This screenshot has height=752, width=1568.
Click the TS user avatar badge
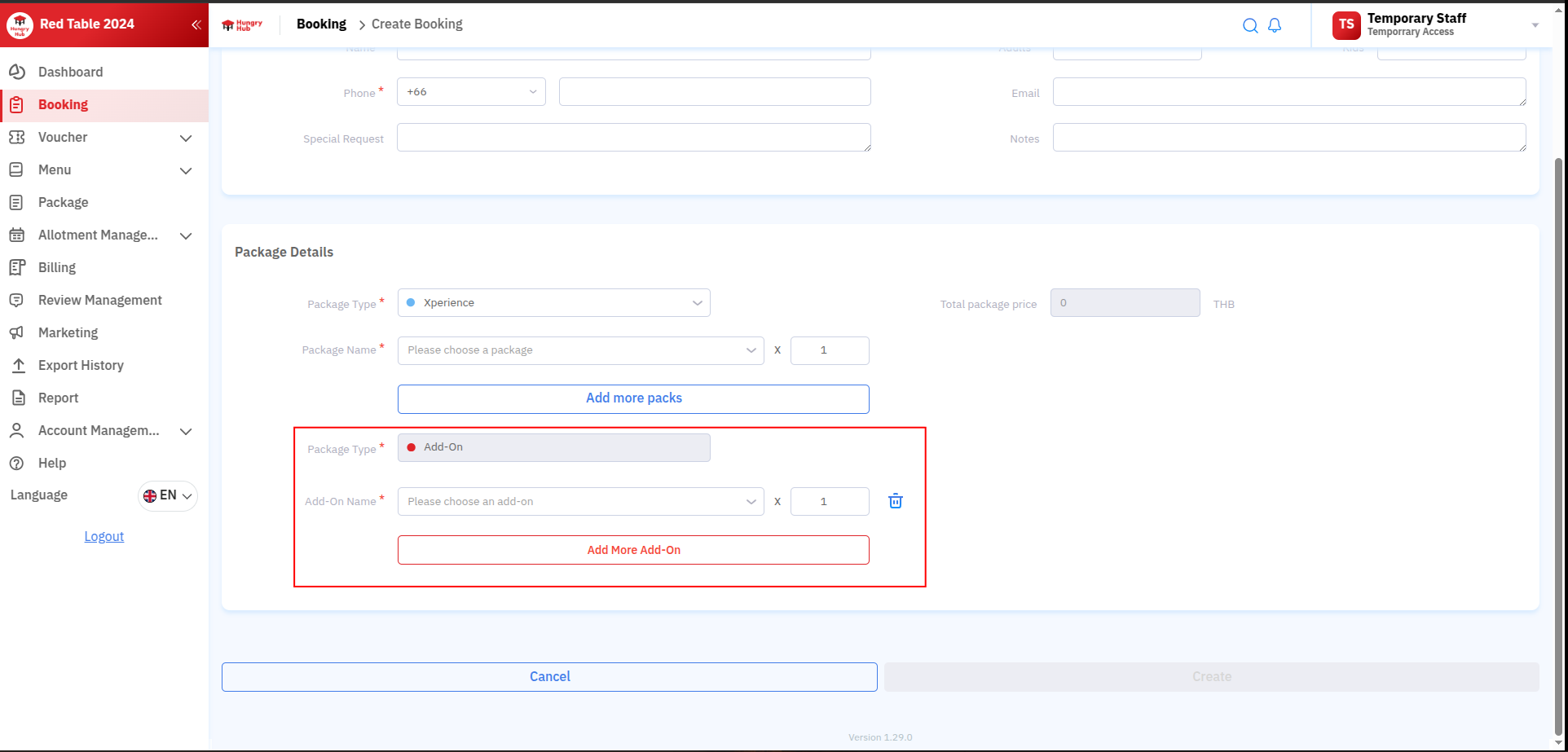pyautogui.click(x=1346, y=25)
